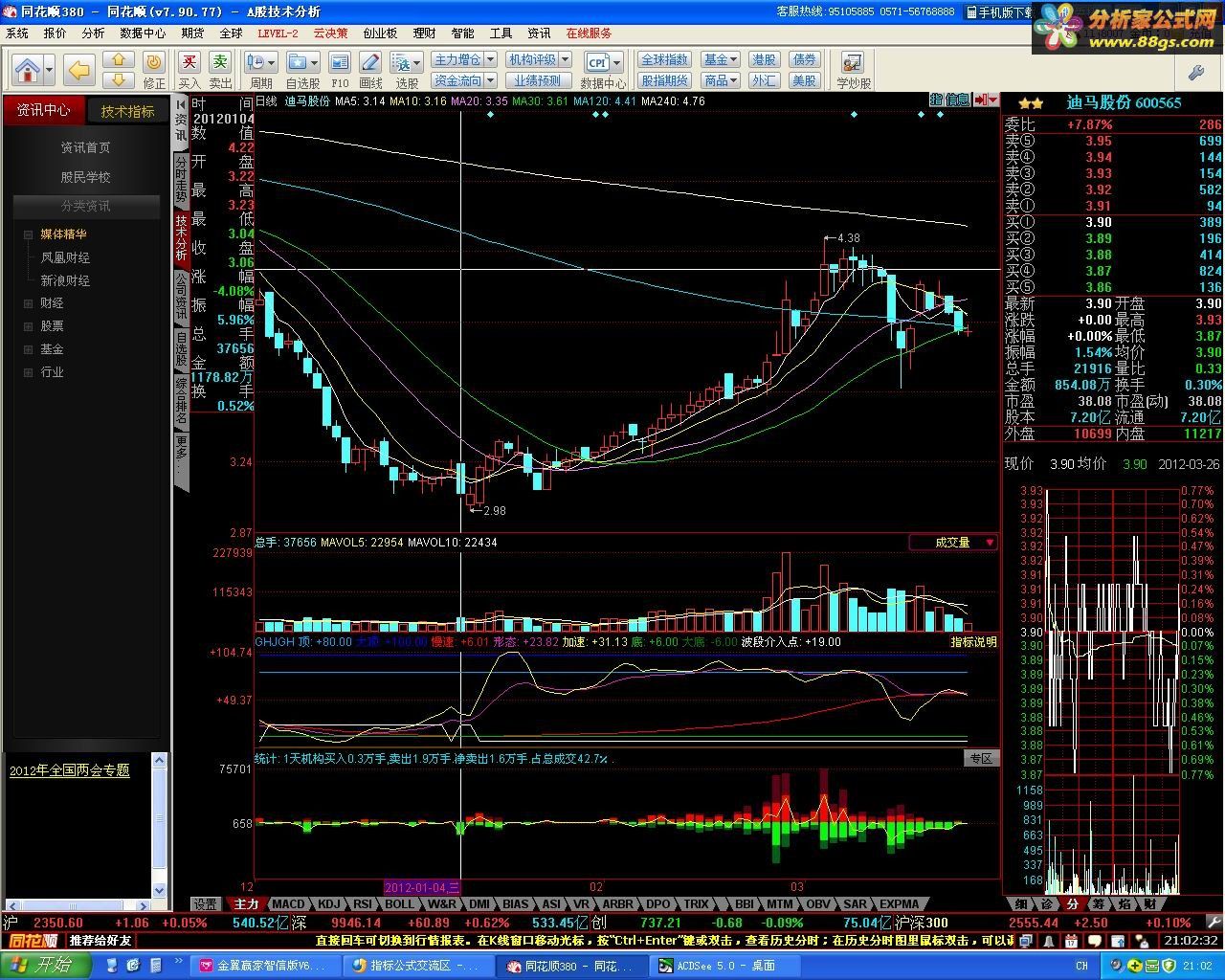The image size is (1225, 980).
Task: Click the up arrow navigation icon
Action: [x=119, y=60]
